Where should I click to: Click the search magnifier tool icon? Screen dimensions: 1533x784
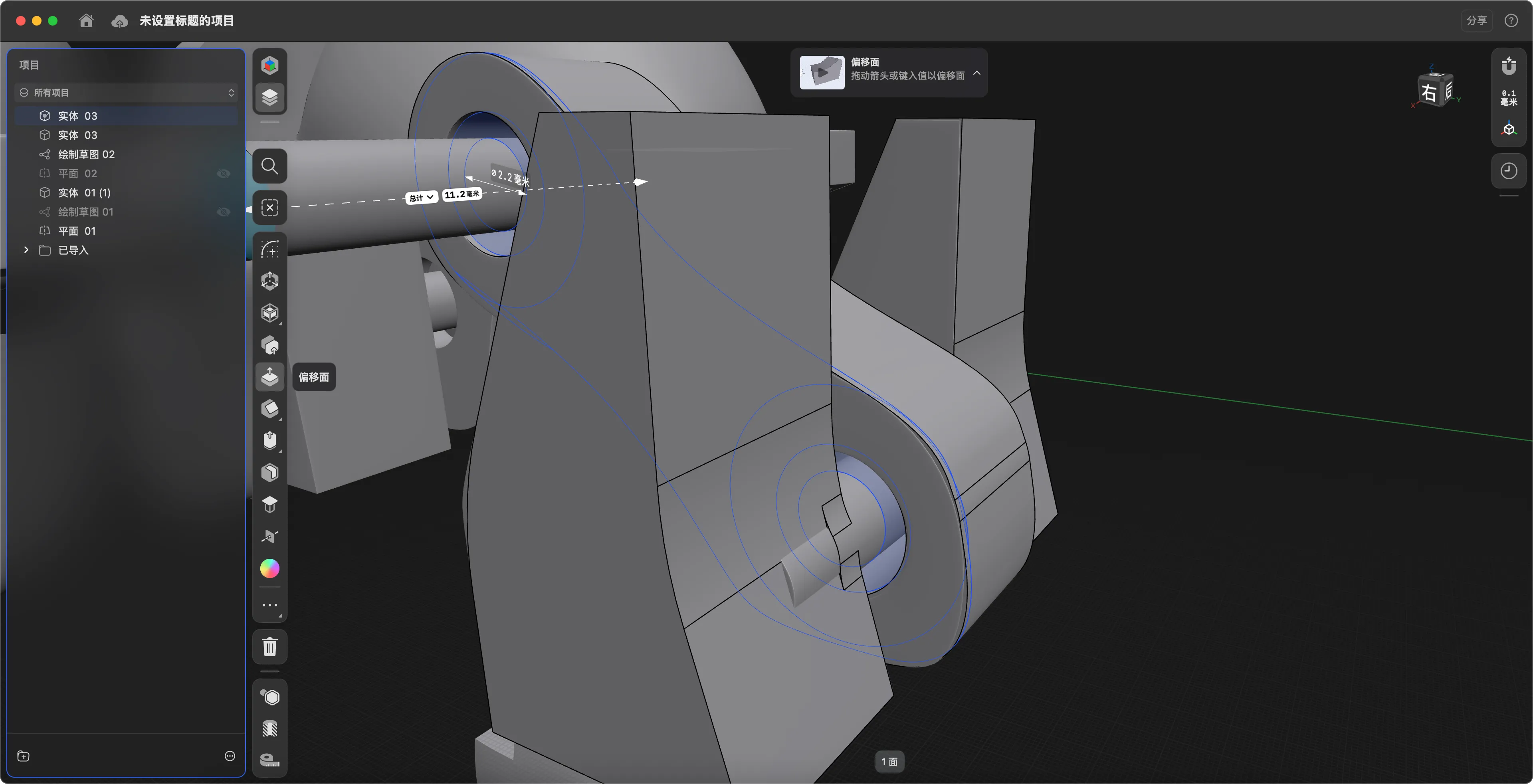coord(269,166)
